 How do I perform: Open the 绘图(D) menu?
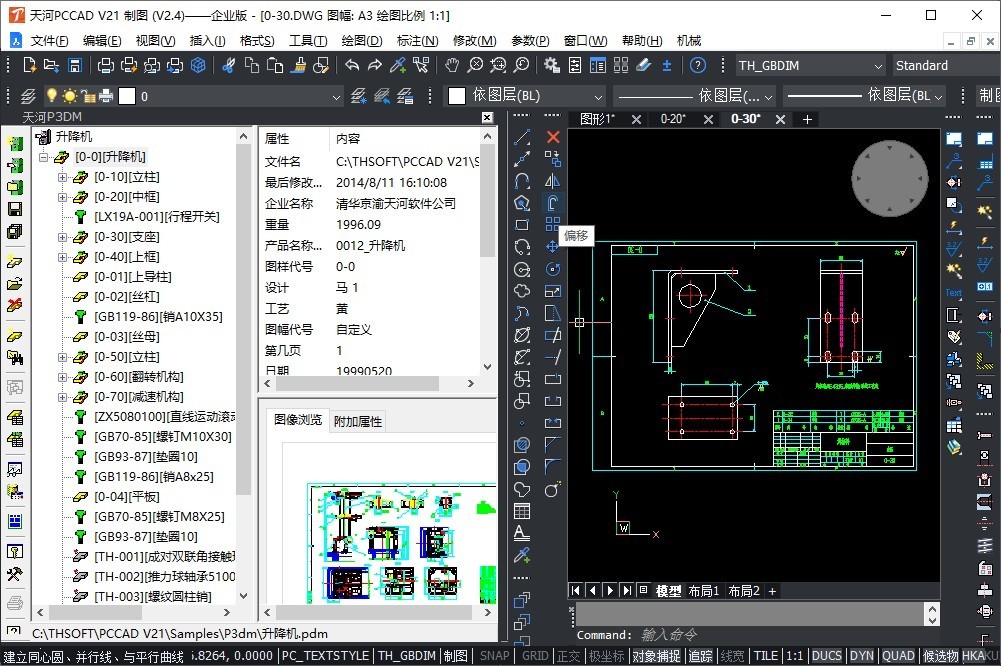tap(361, 41)
